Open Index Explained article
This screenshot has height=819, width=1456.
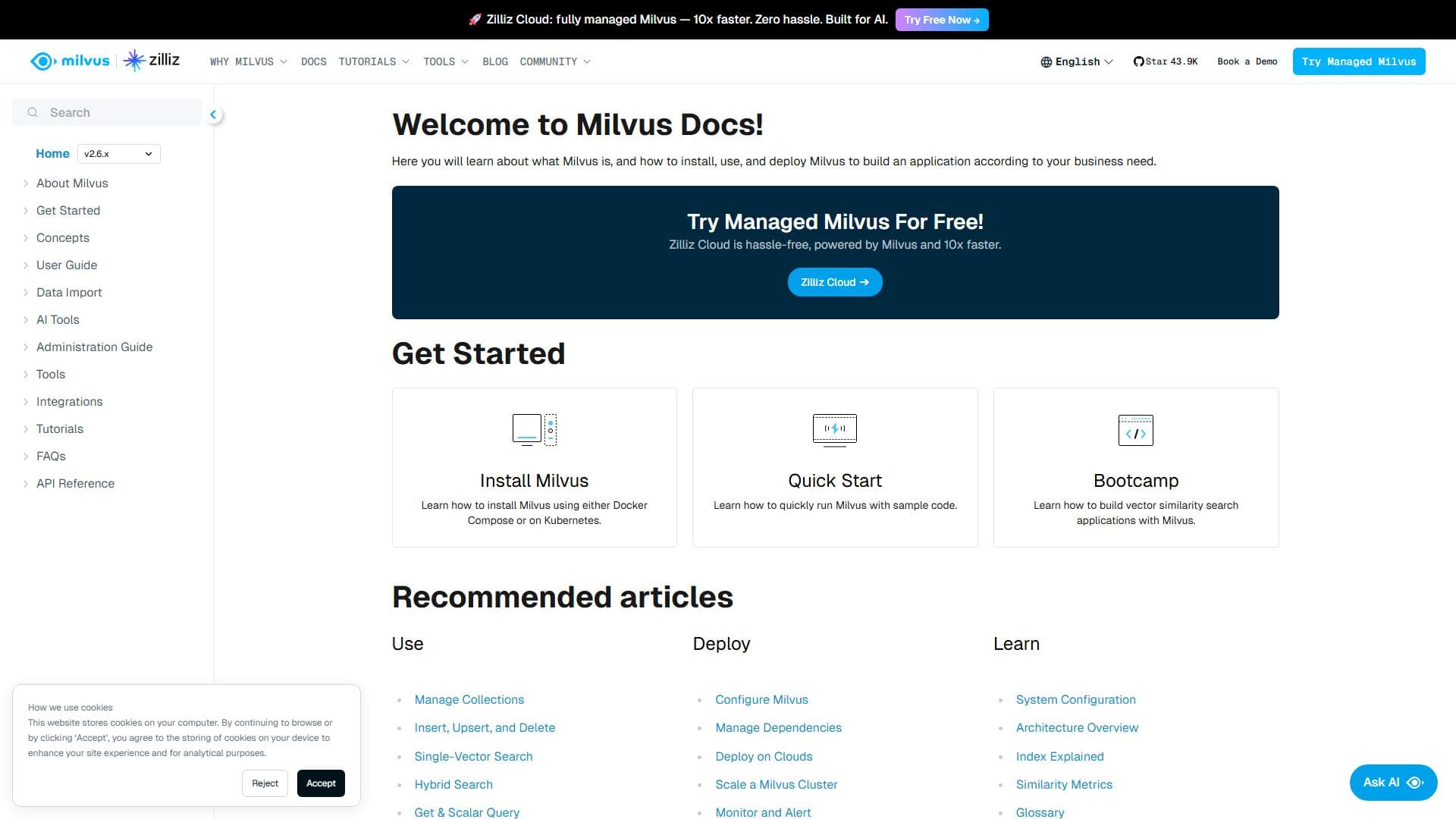[1060, 757]
